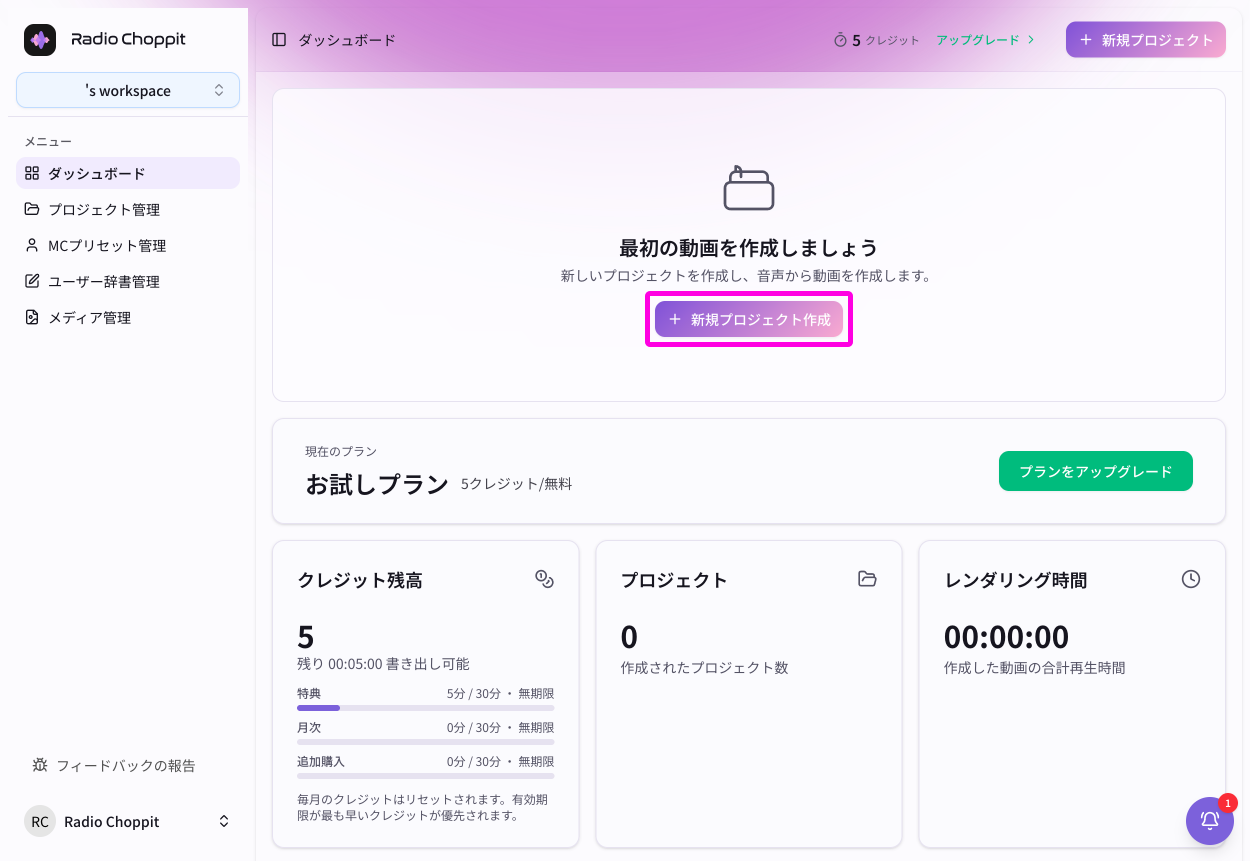Open MCプリセット管理 in the sidebar
Image resolution: width=1250 pixels, height=861 pixels.
[x=128, y=245]
